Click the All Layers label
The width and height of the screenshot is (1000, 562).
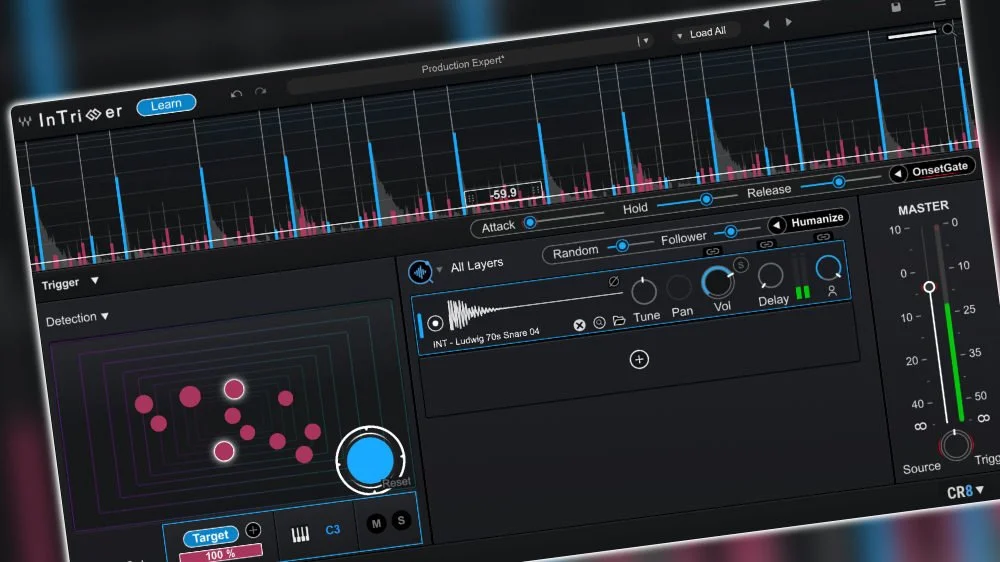[x=476, y=265]
